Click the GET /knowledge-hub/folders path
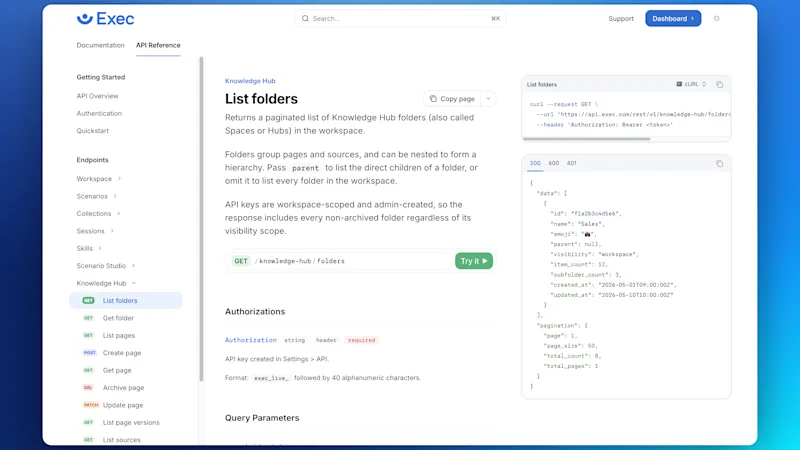This screenshot has width=800, height=450. [x=302, y=261]
